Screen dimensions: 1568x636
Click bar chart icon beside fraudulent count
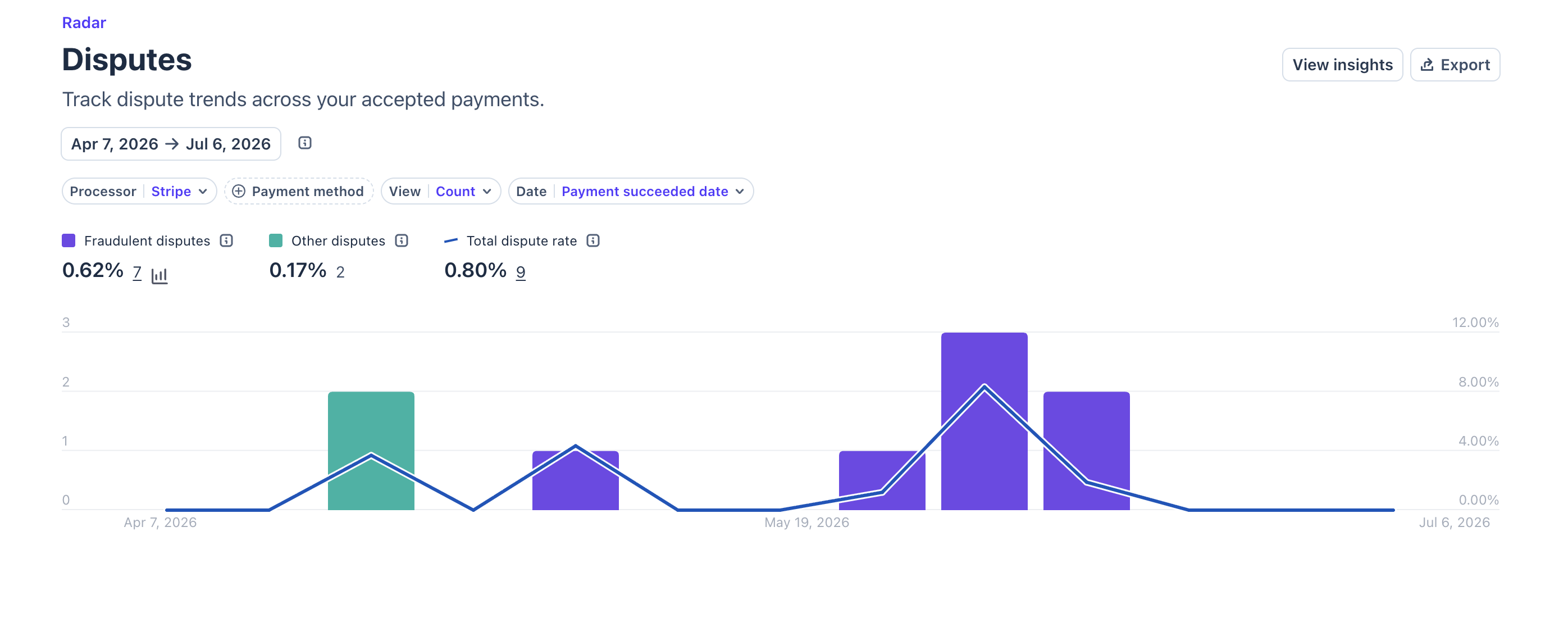click(x=159, y=275)
